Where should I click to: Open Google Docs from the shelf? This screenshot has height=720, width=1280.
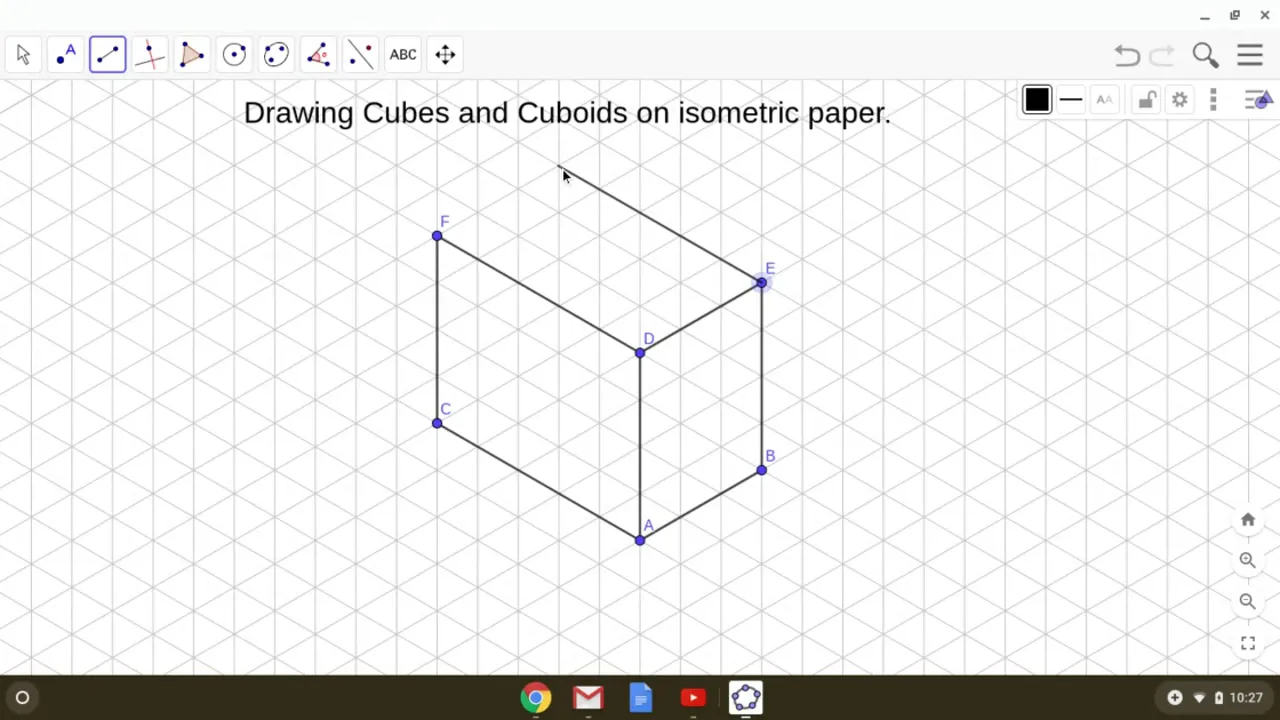641,698
